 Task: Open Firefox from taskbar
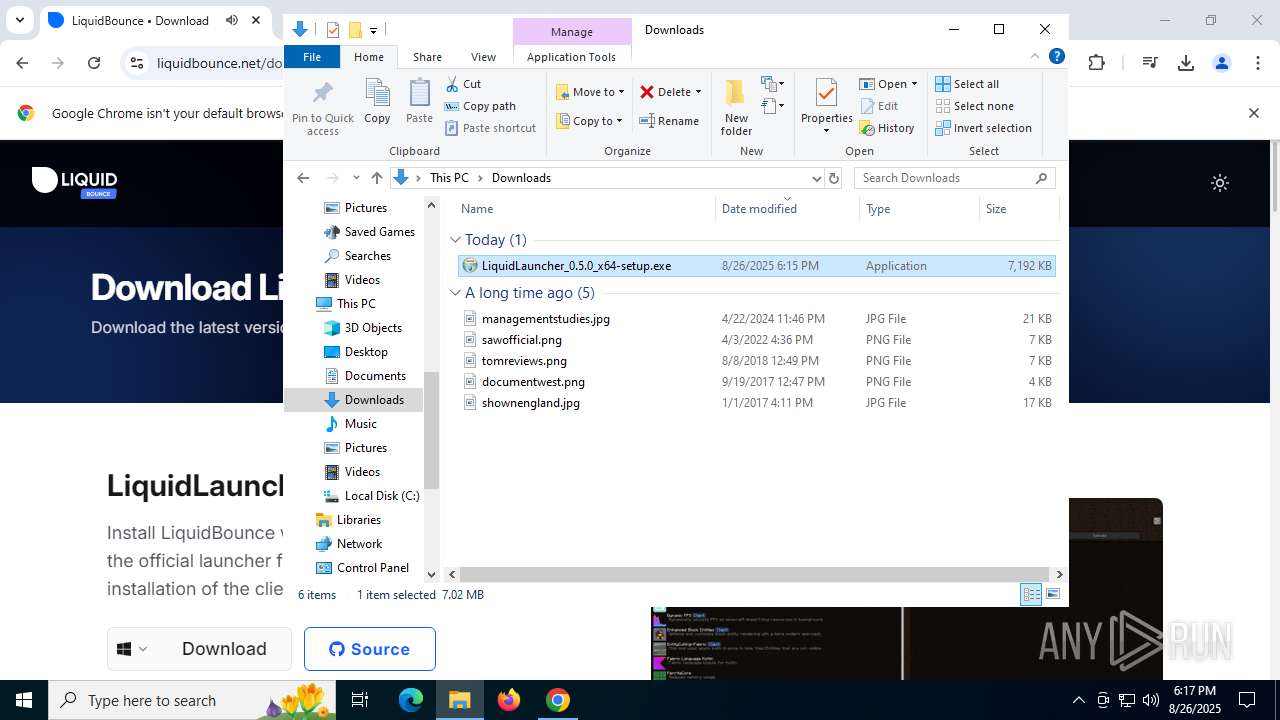(509, 700)
